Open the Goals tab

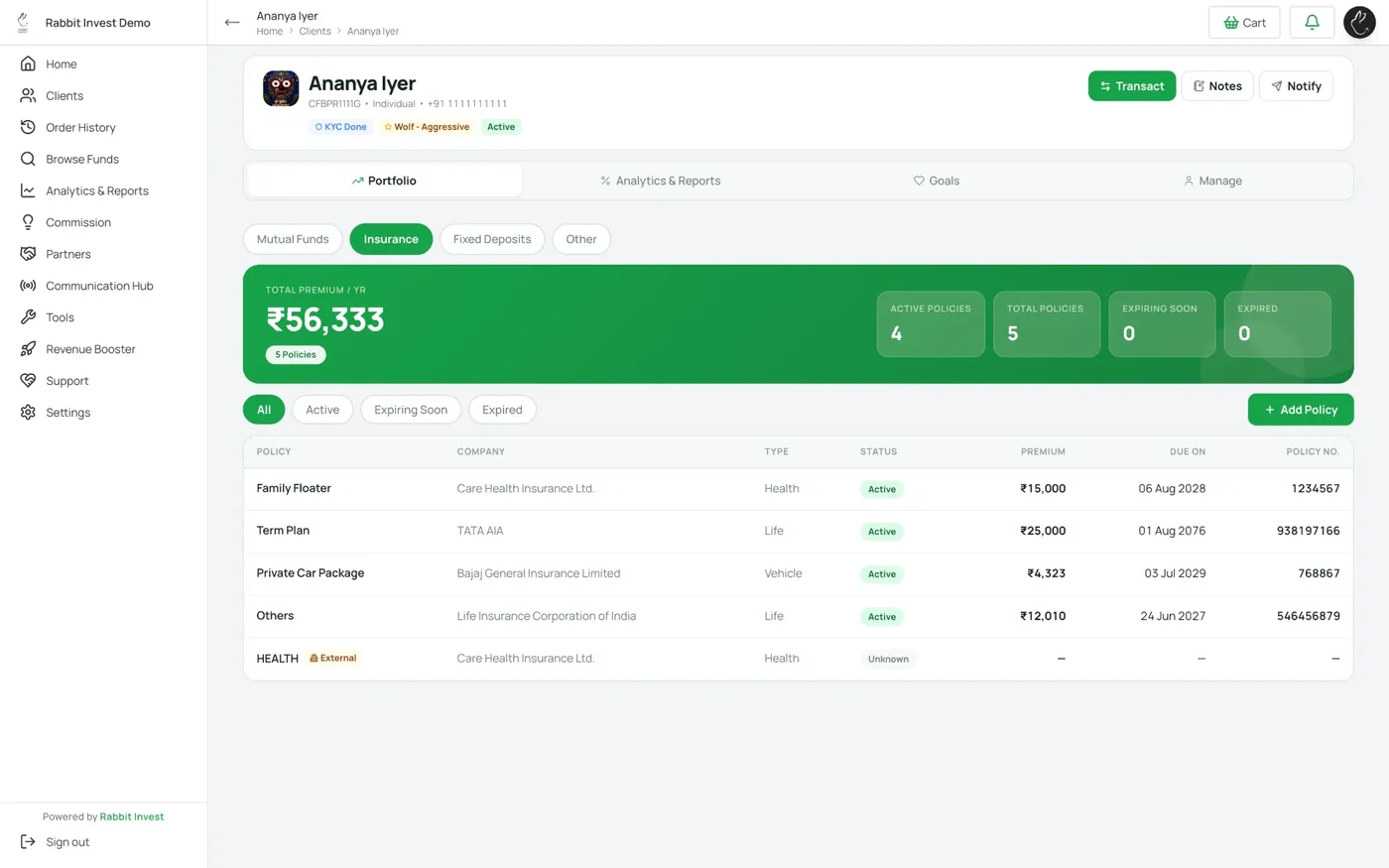936,181
